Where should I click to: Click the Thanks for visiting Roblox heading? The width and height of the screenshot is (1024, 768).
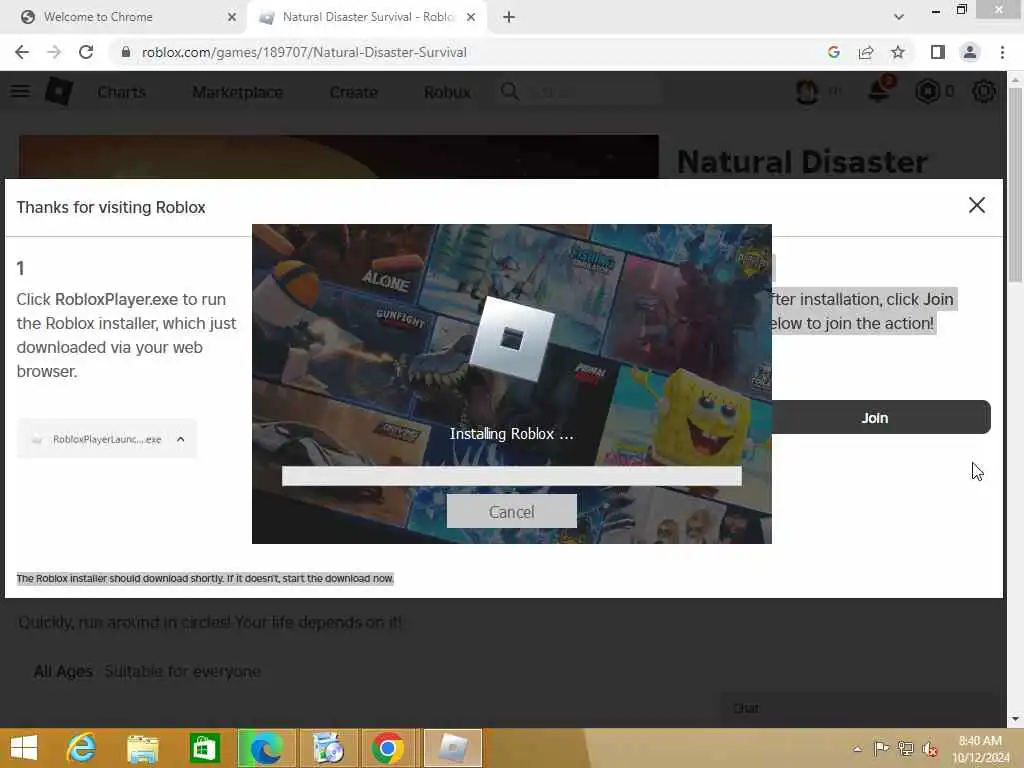click(111, 207)
